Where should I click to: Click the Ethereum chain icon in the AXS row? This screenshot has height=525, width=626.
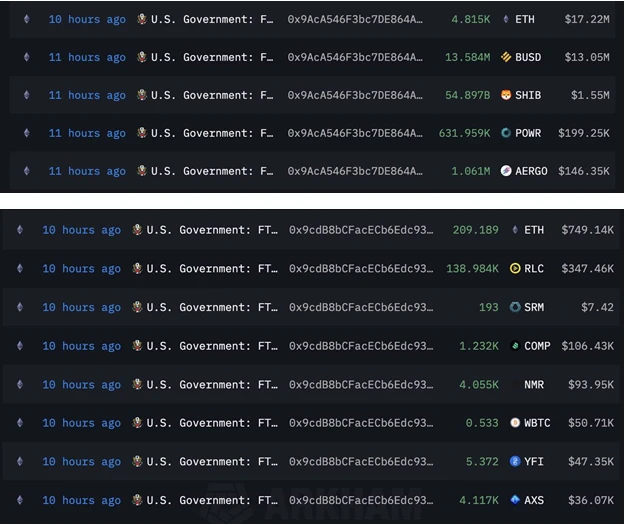[20, 500]
